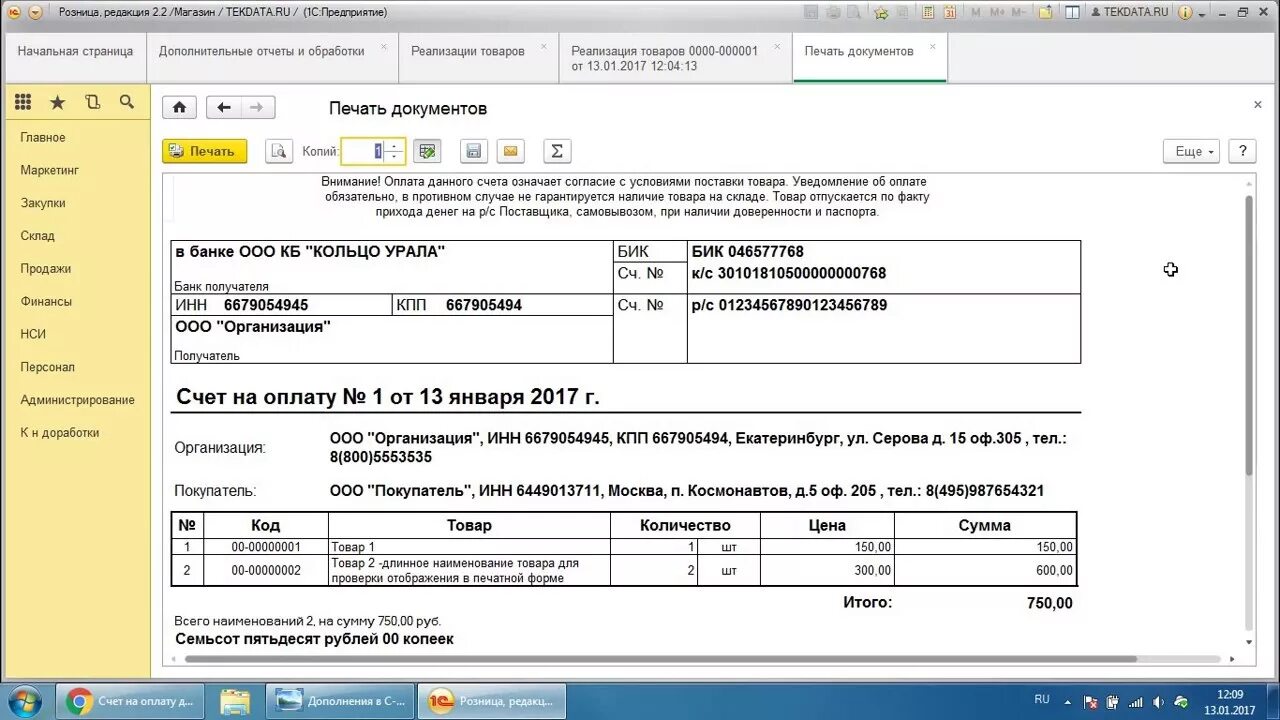The image size is (1280, 720).
Task: Close the Печать документов tab
Action: click(x=933, y=46)
